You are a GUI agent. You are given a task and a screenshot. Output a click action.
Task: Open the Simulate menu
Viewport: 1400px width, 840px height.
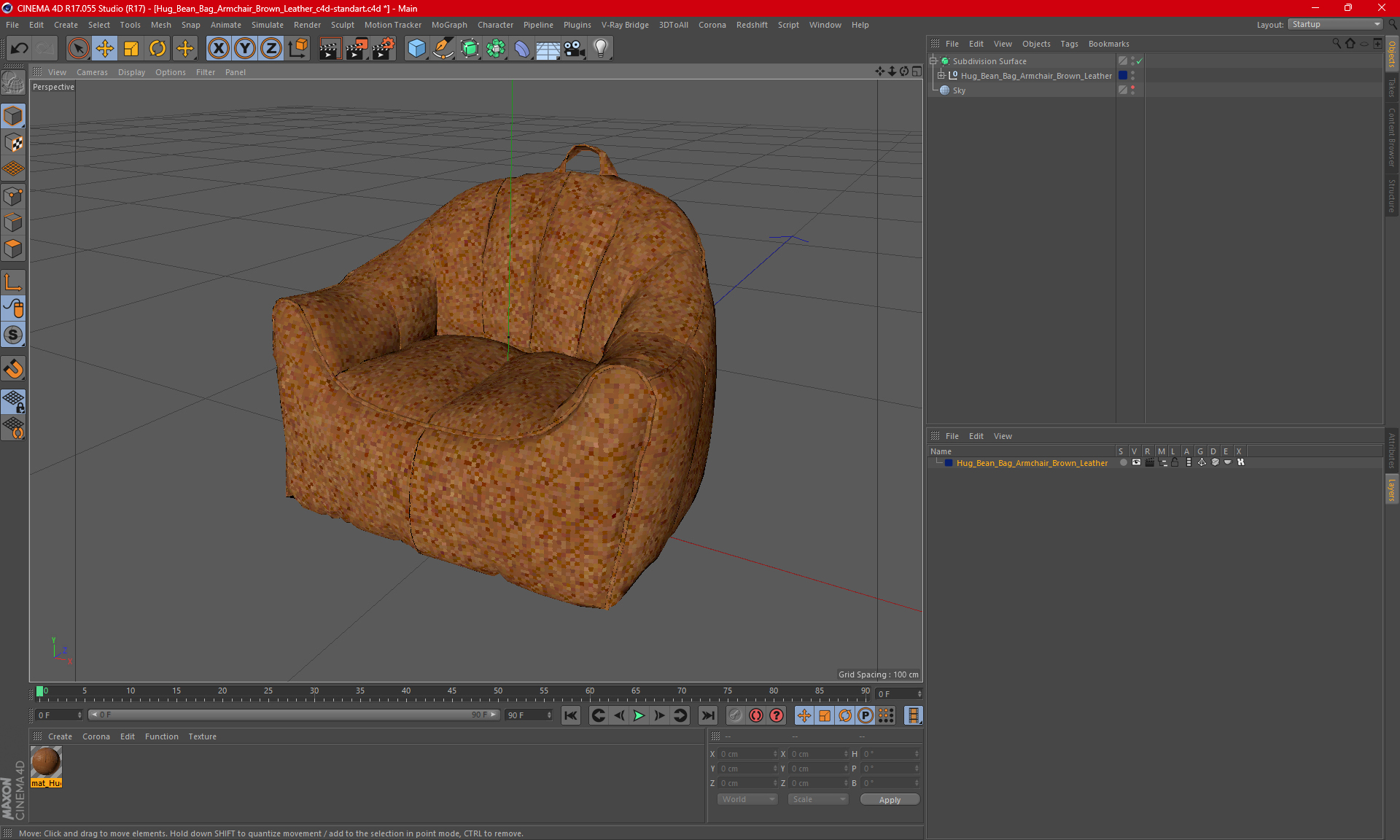[268, 25]
